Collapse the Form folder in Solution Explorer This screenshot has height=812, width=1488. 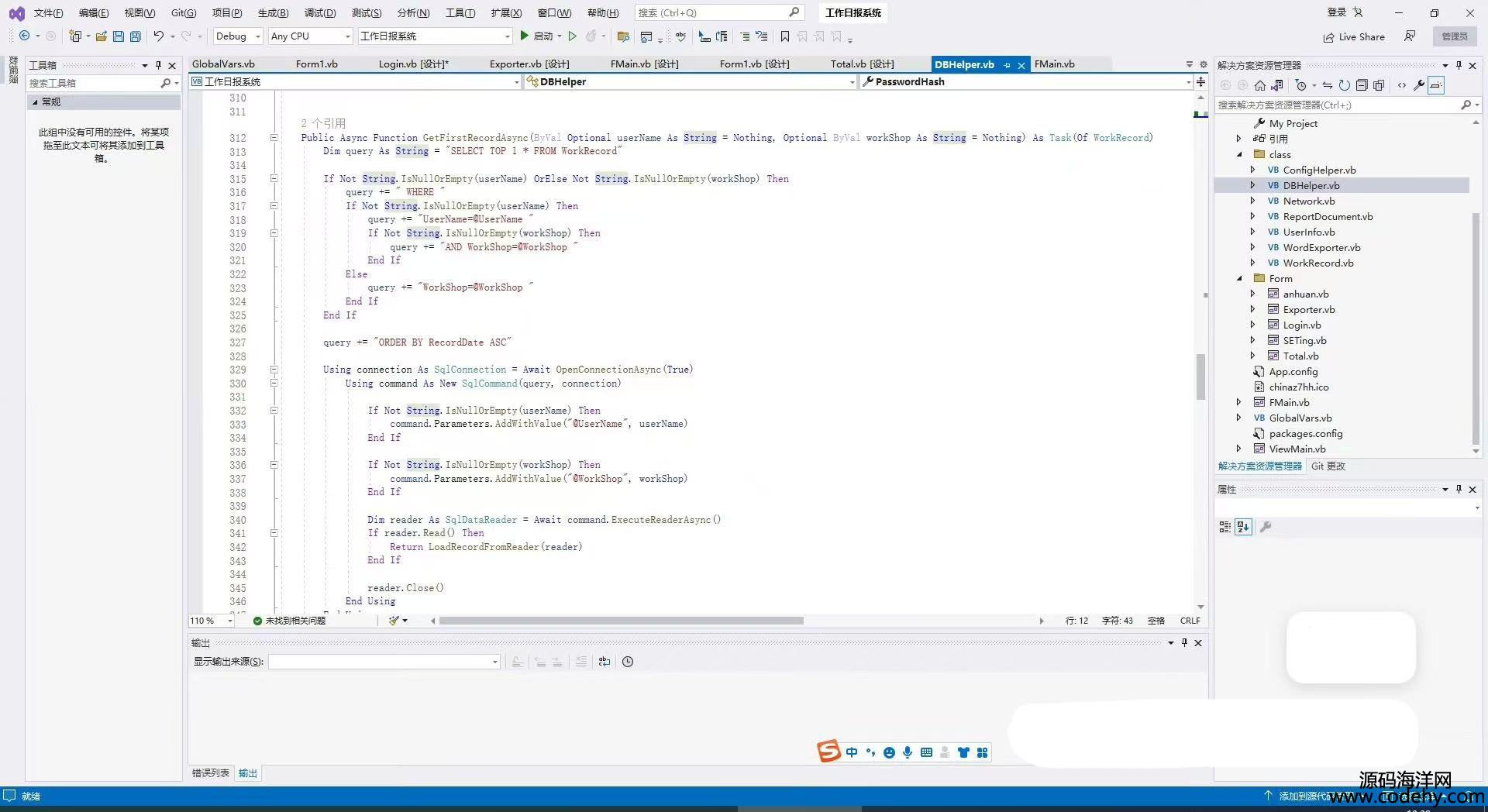(1239, 278)
